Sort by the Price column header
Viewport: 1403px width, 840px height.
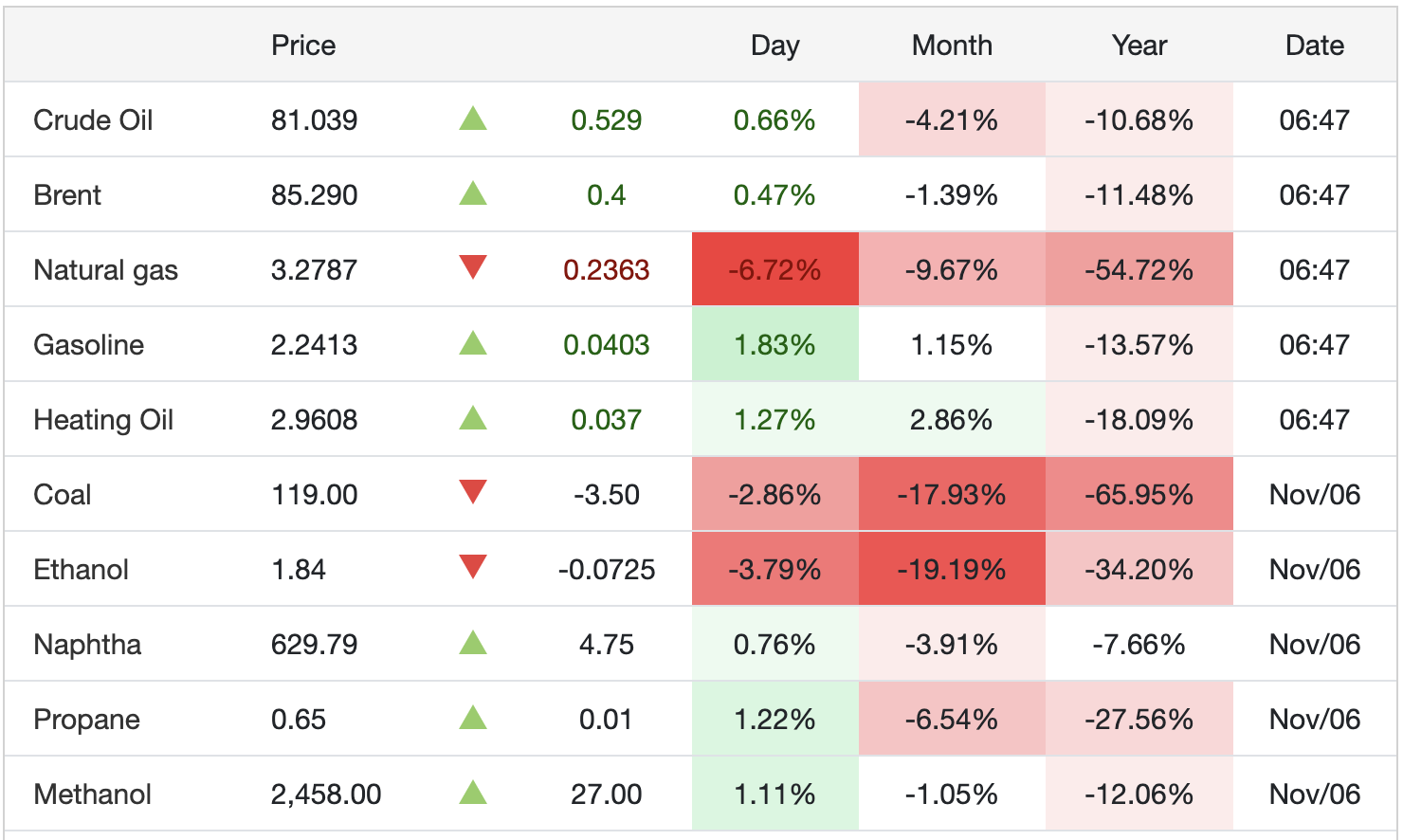coord(303,46)
